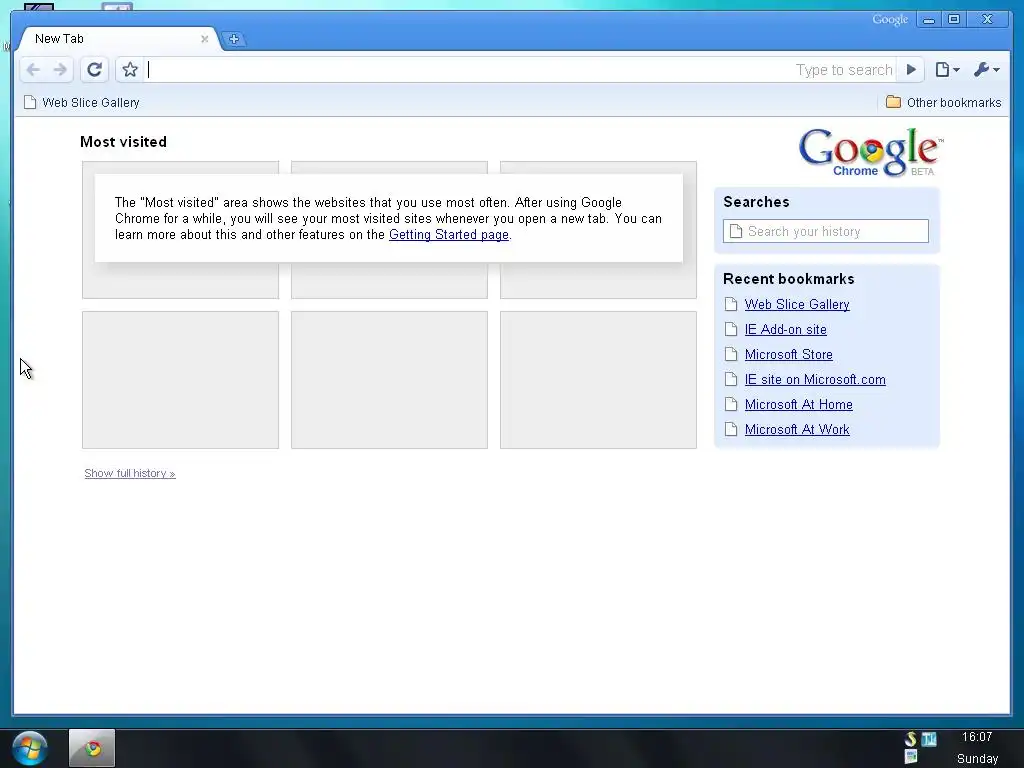Viewport: 1024px width, 768px height.
Task: Click the page icon beside Microsoft Store
Action: click(731, 355)
